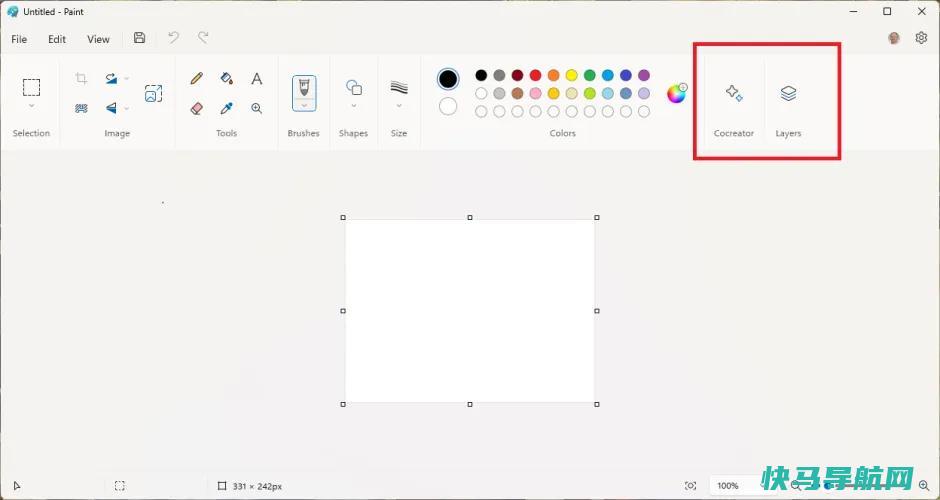Click the Brushes tool icon
The image size is (940, 500).
tap(305, 88)
